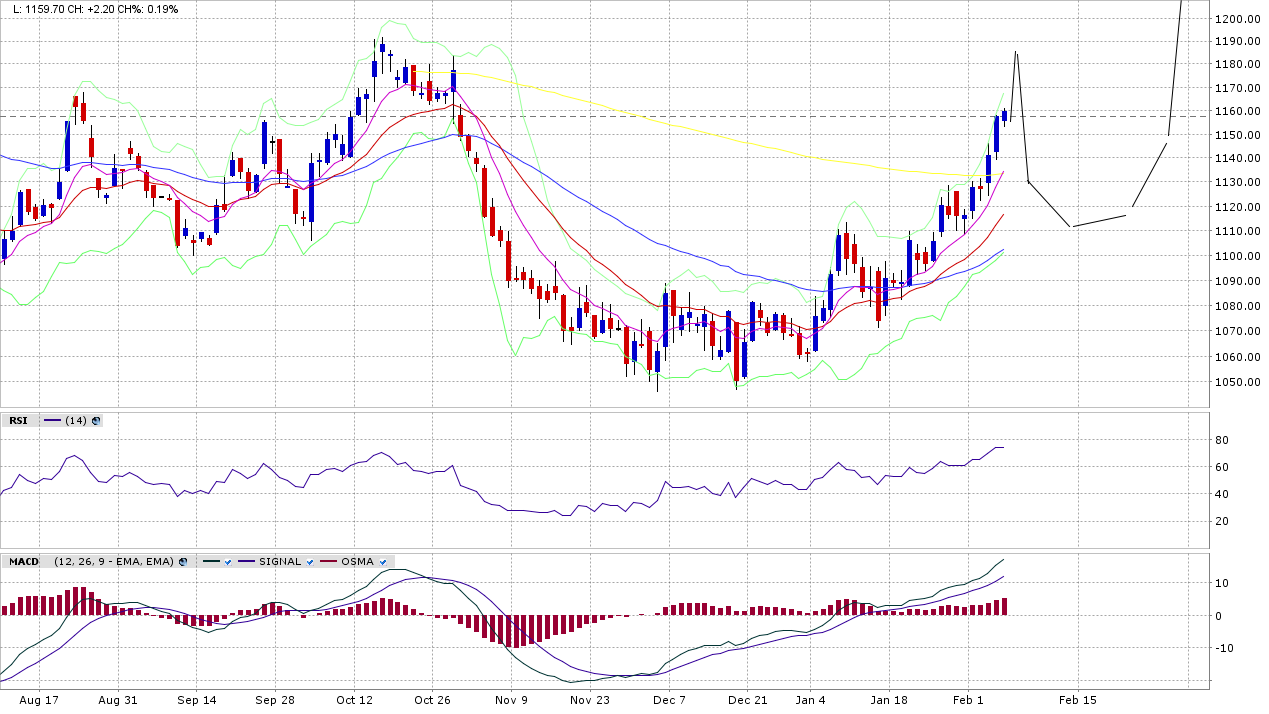Viewport: 1269px width, 714px height.
Task: Click the OSMA legend label
Action: [x=357, y=562]
